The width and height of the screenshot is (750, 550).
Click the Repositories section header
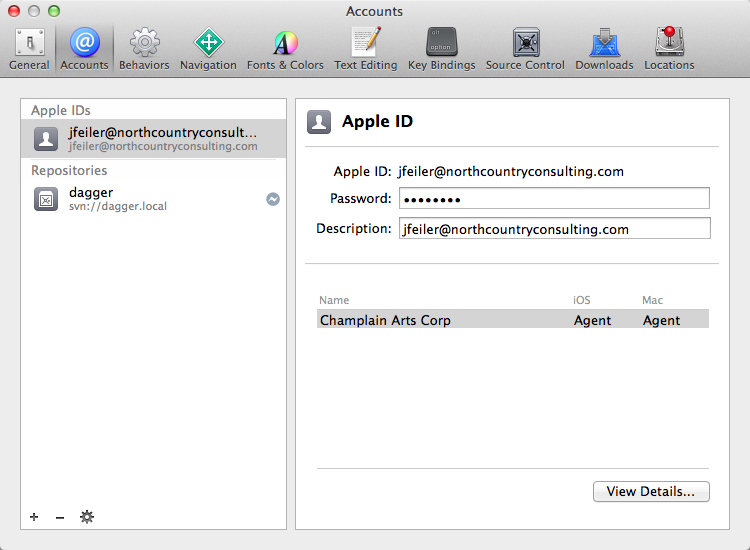tap(69, 170)
